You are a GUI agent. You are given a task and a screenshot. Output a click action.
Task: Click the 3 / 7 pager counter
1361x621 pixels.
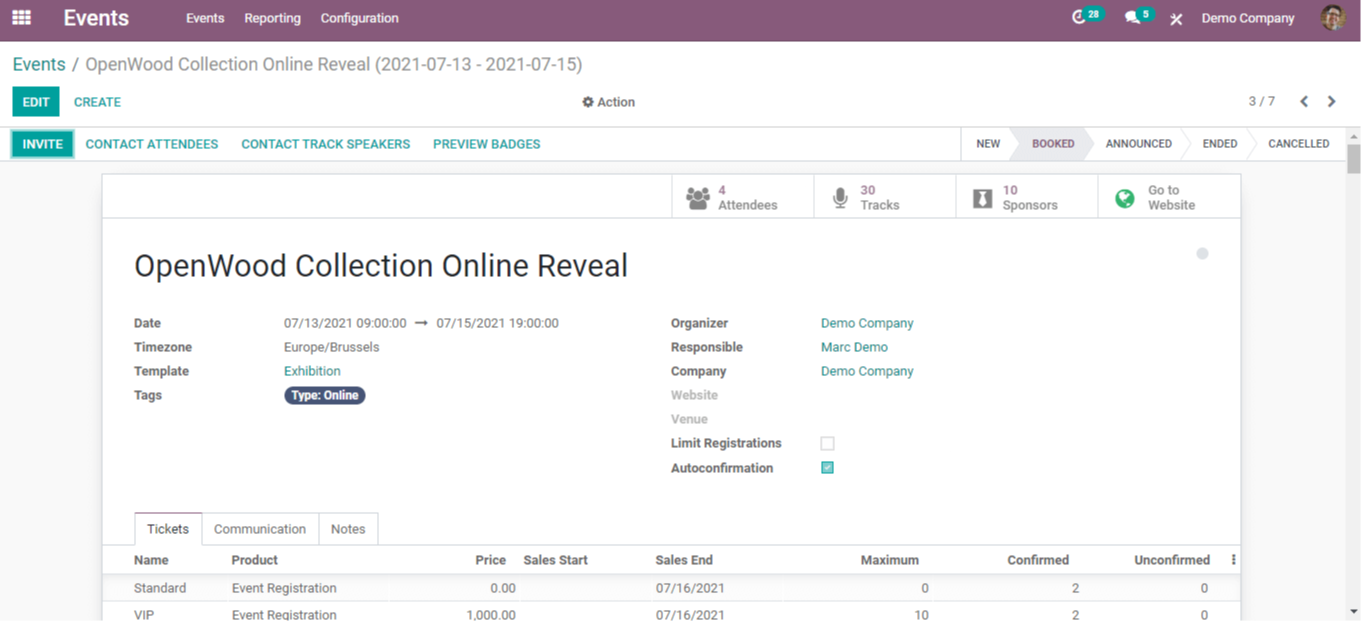[x=1262, y=102]
